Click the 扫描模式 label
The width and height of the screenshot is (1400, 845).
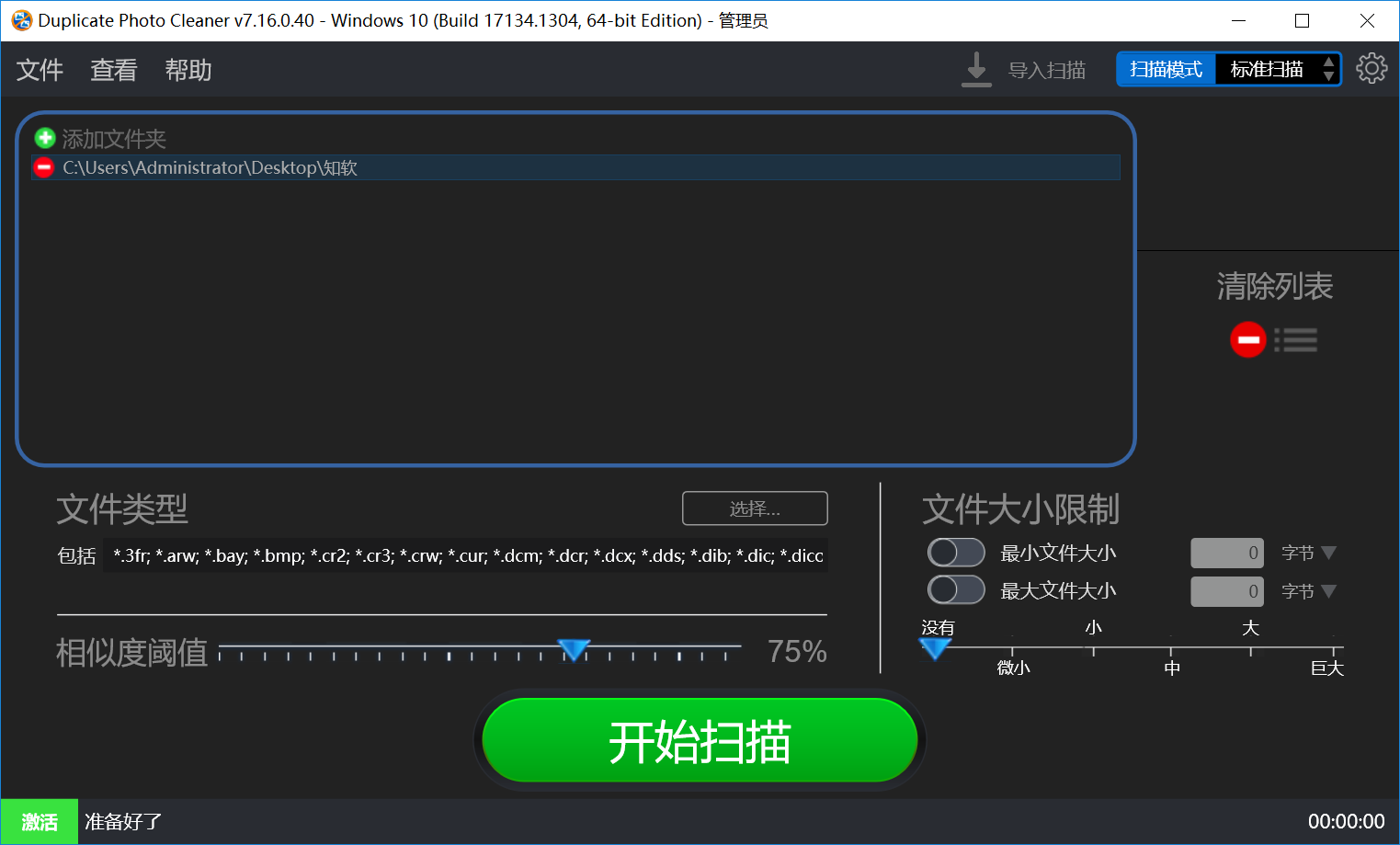1167,69
